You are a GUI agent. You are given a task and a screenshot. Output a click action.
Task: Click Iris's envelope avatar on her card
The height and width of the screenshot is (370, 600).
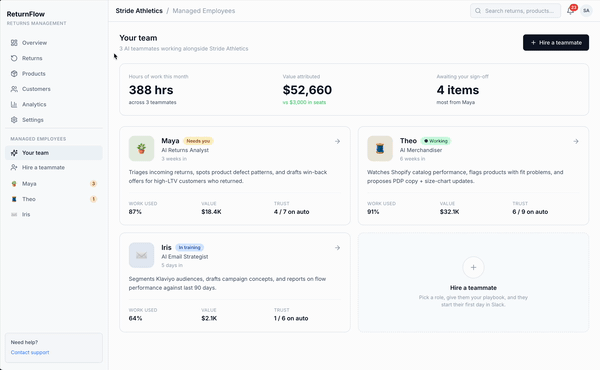142,255
